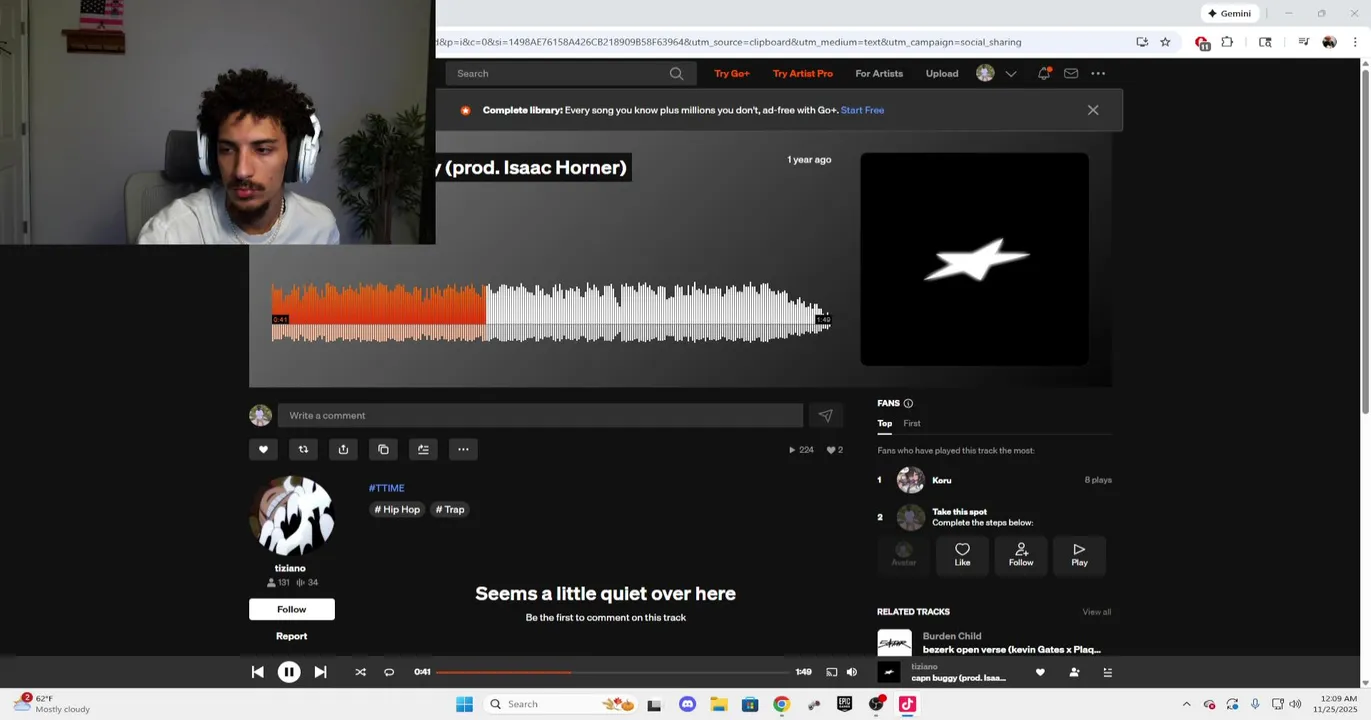Open the share icon below the comment box
The image size is (1371, 720).
click(343, 449)
